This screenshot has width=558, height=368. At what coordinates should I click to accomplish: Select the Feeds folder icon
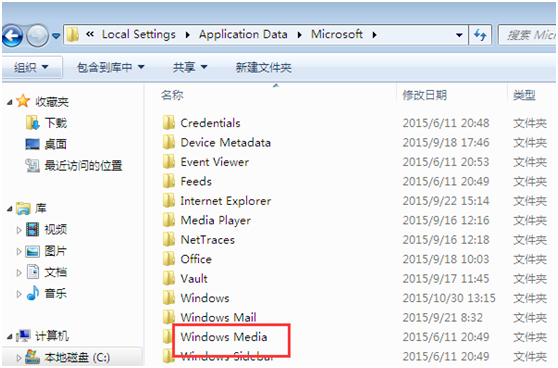tap(169, 181)
